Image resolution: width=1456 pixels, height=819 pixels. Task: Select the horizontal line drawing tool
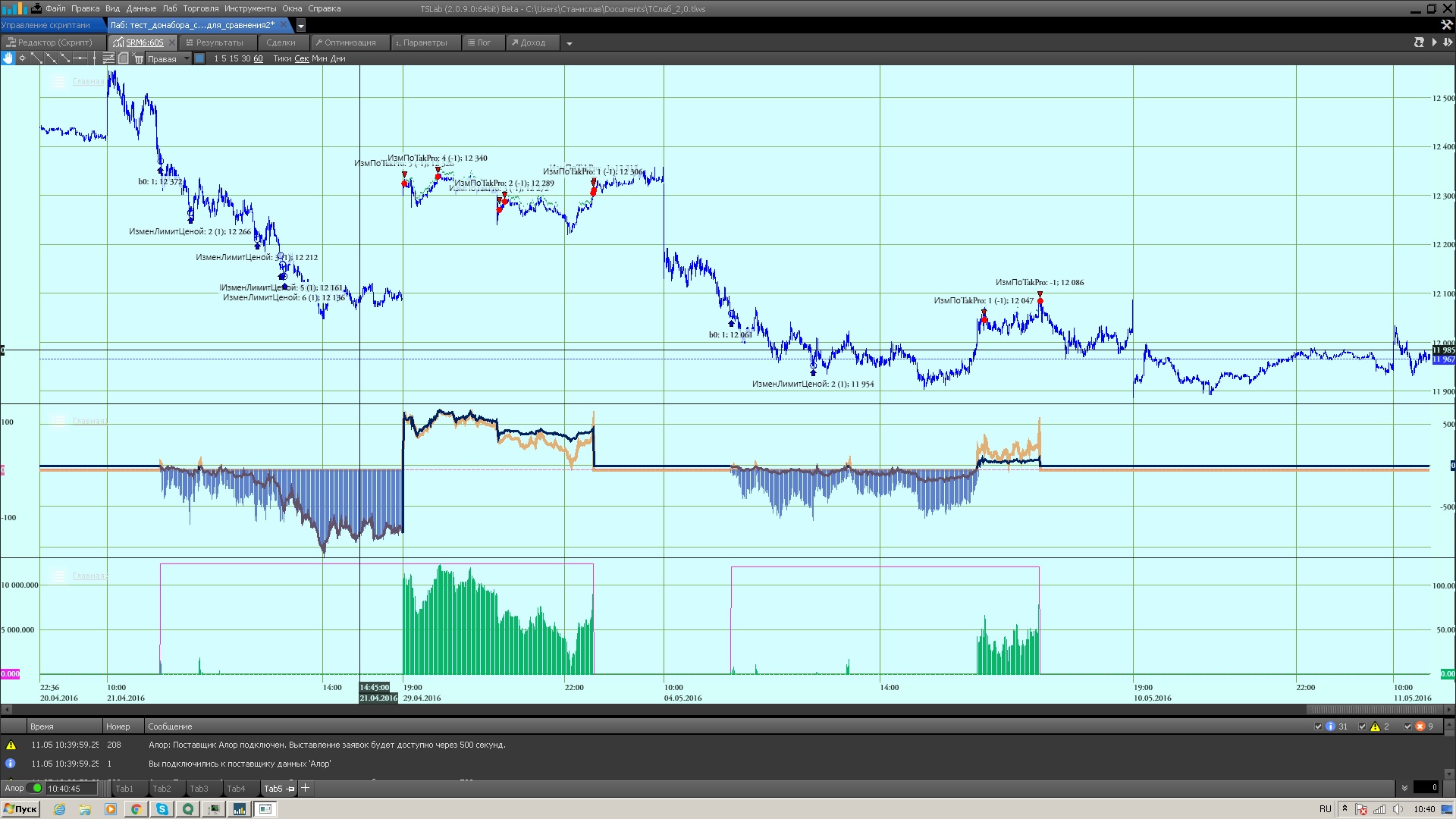[x=80, y=58]
